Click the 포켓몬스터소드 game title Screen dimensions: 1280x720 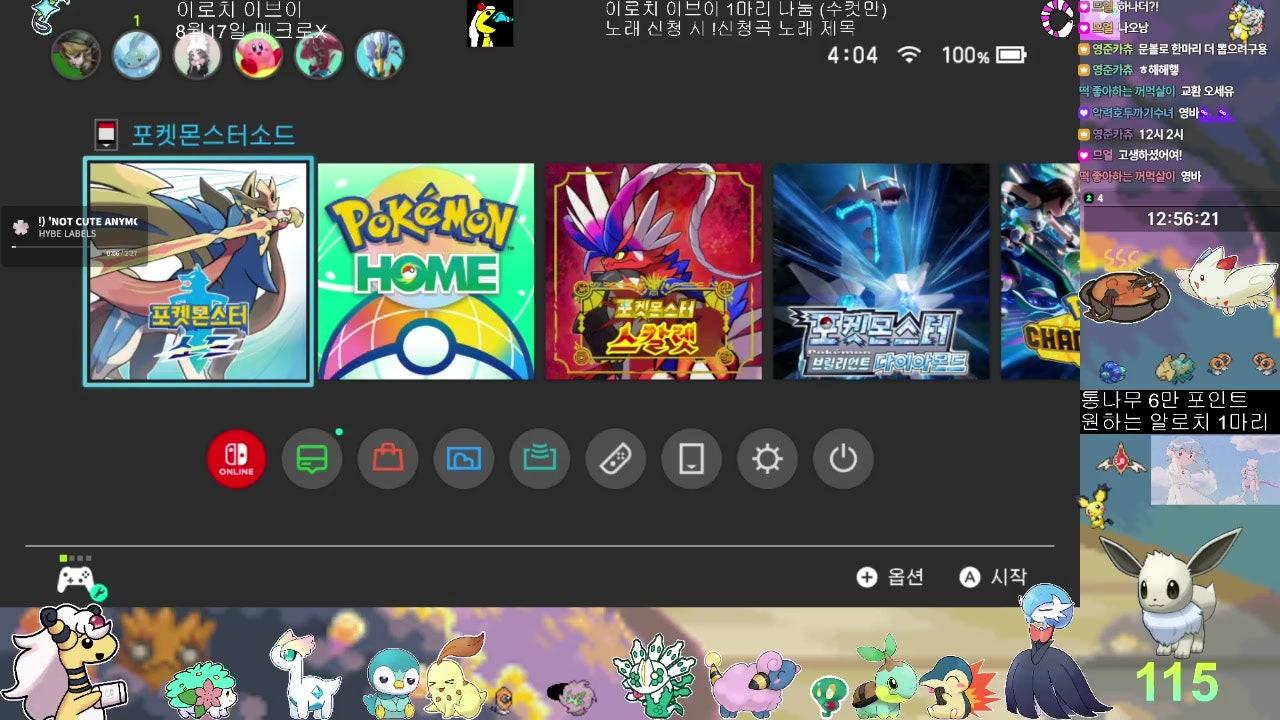click(213, 135)
